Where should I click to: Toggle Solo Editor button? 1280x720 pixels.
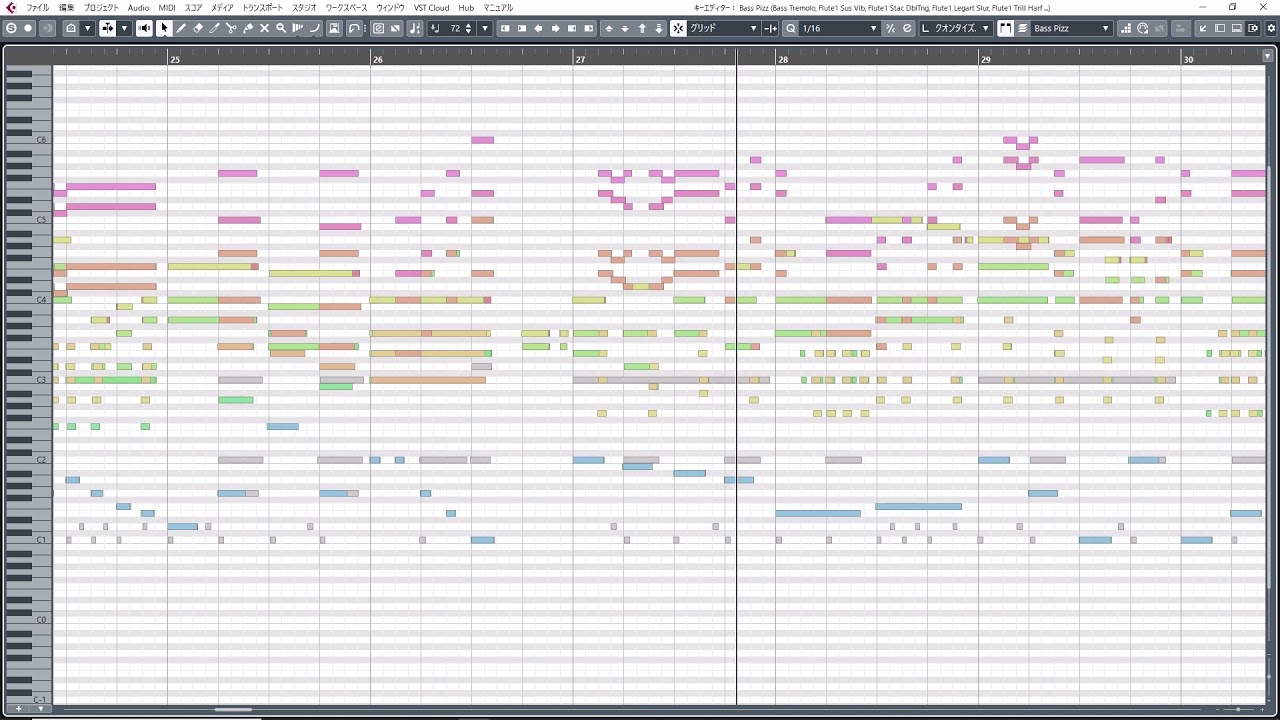pyautogui.click(x=11, y=28)
